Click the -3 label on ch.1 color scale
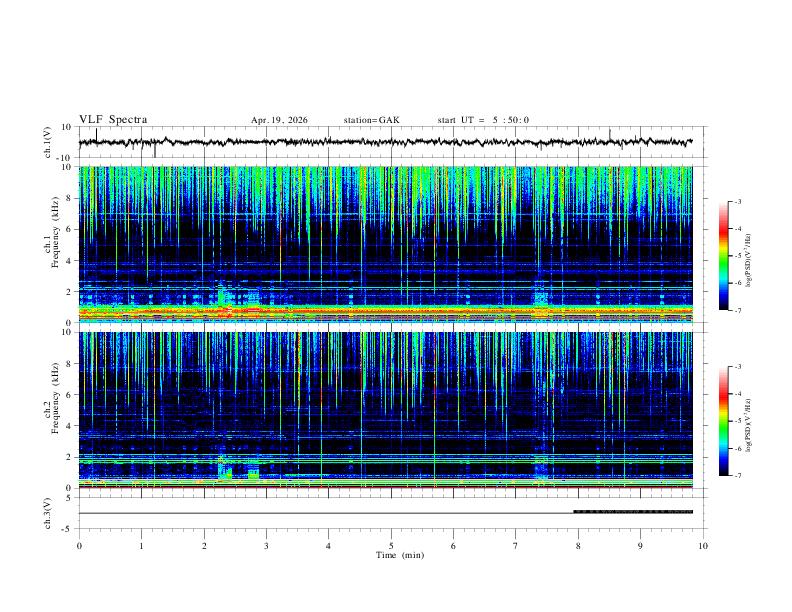Image resolution: width=792 pixels, height=612 pixels. (x=737, y=201)
